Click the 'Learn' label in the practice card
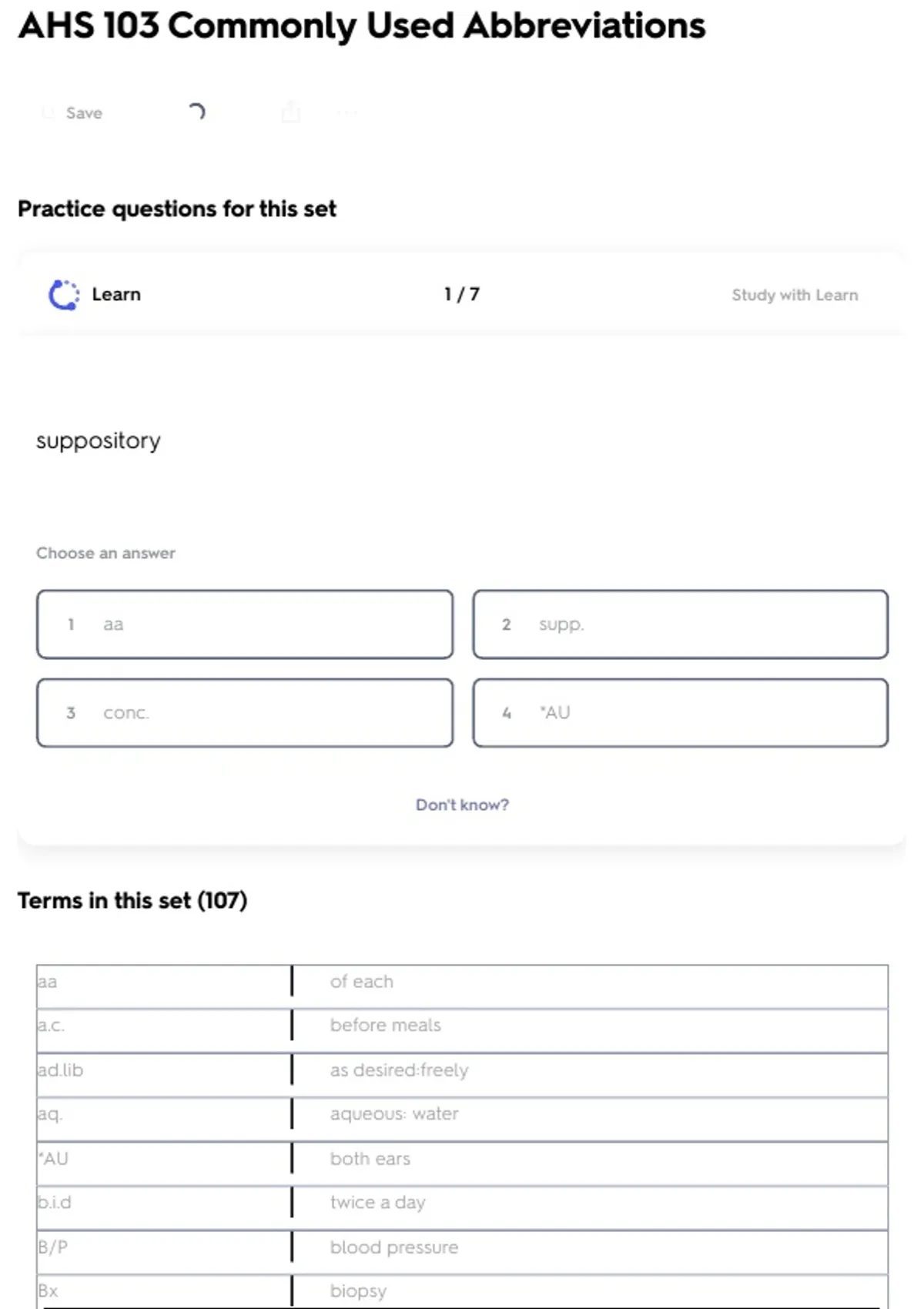Image resolution: width=924 pixels, height=1309 pixels. [116, 295]
